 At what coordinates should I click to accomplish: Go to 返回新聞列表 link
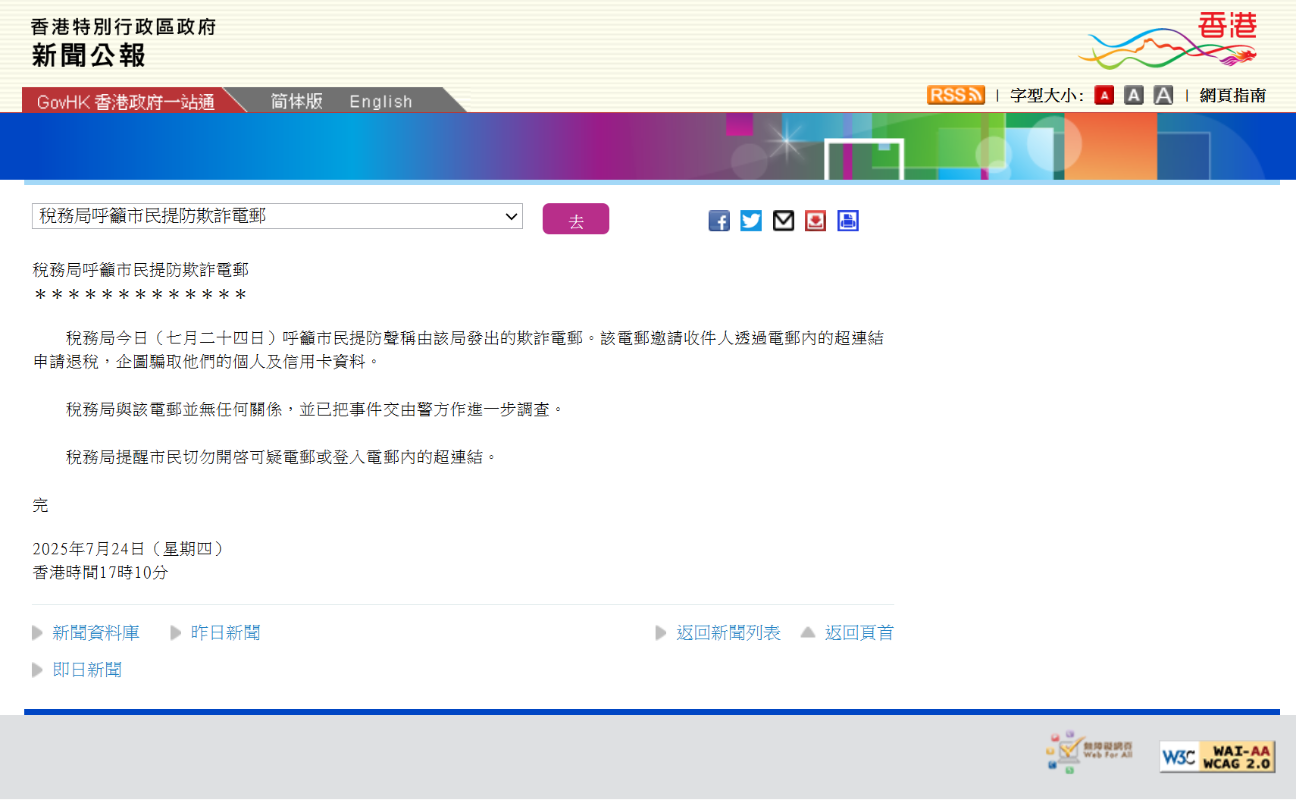click(728, 633)
